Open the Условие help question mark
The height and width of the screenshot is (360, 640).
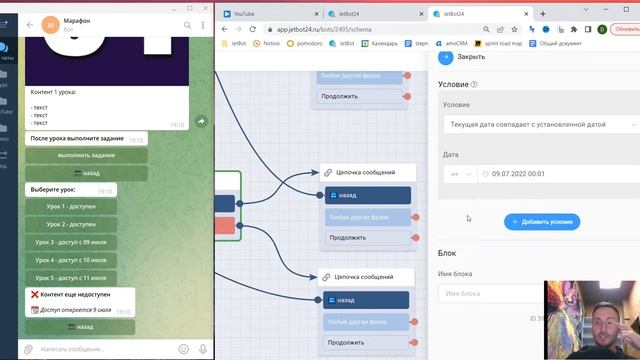click(474, 84)
